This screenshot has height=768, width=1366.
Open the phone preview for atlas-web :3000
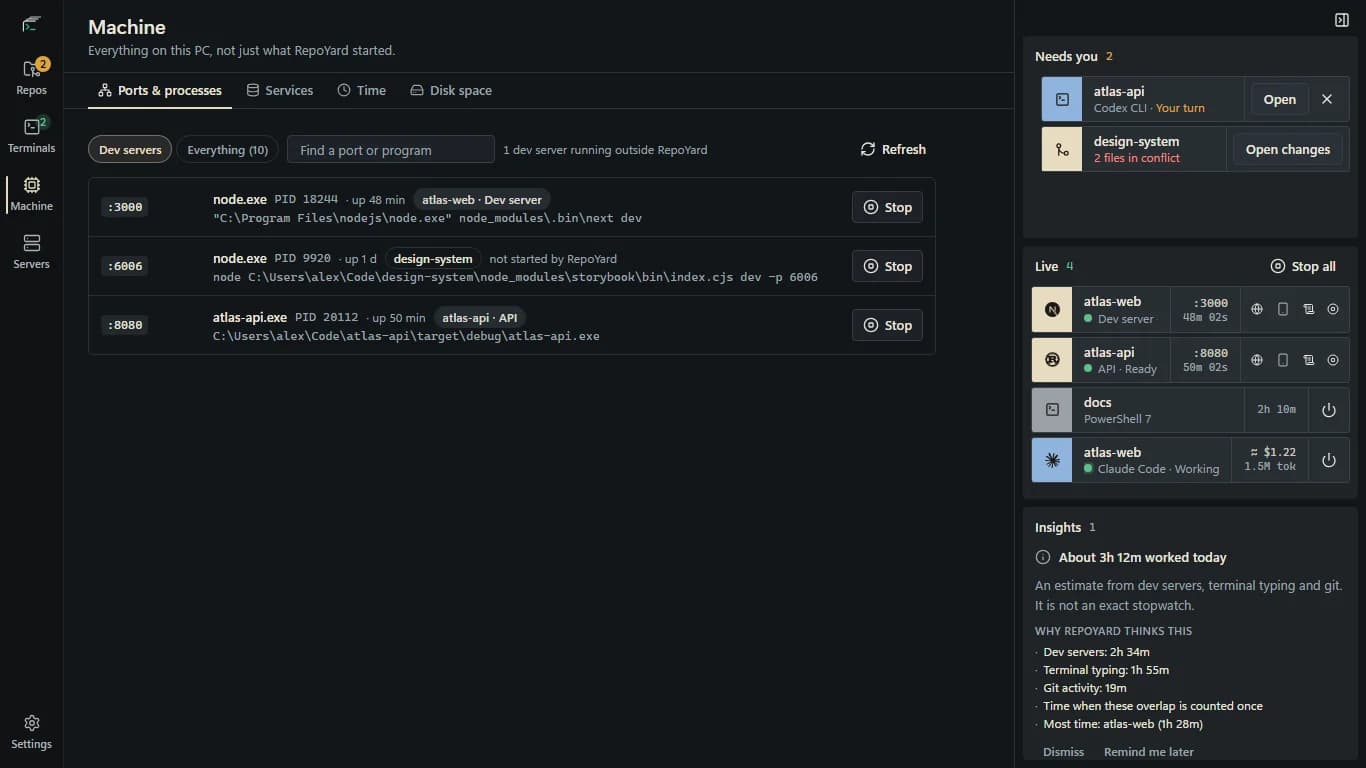1283,310
